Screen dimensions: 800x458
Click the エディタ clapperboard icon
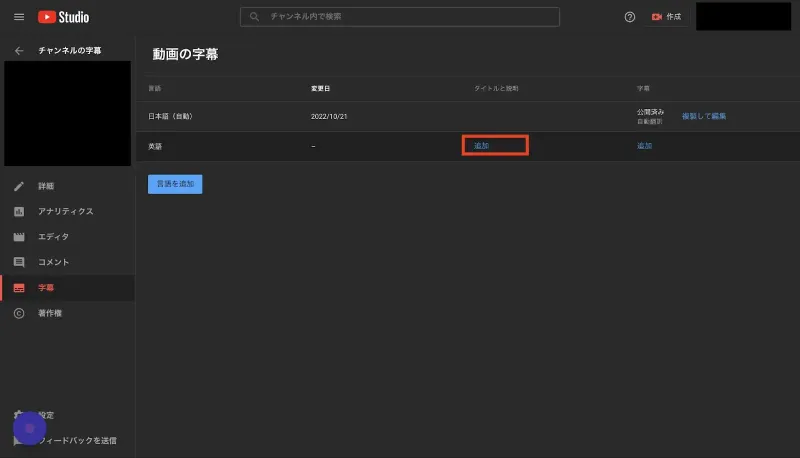pos(19,237)
